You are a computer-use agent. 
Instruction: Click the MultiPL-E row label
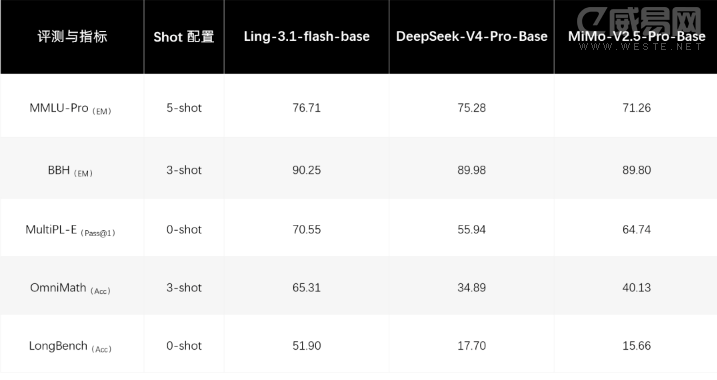click(x=70, y=230)
